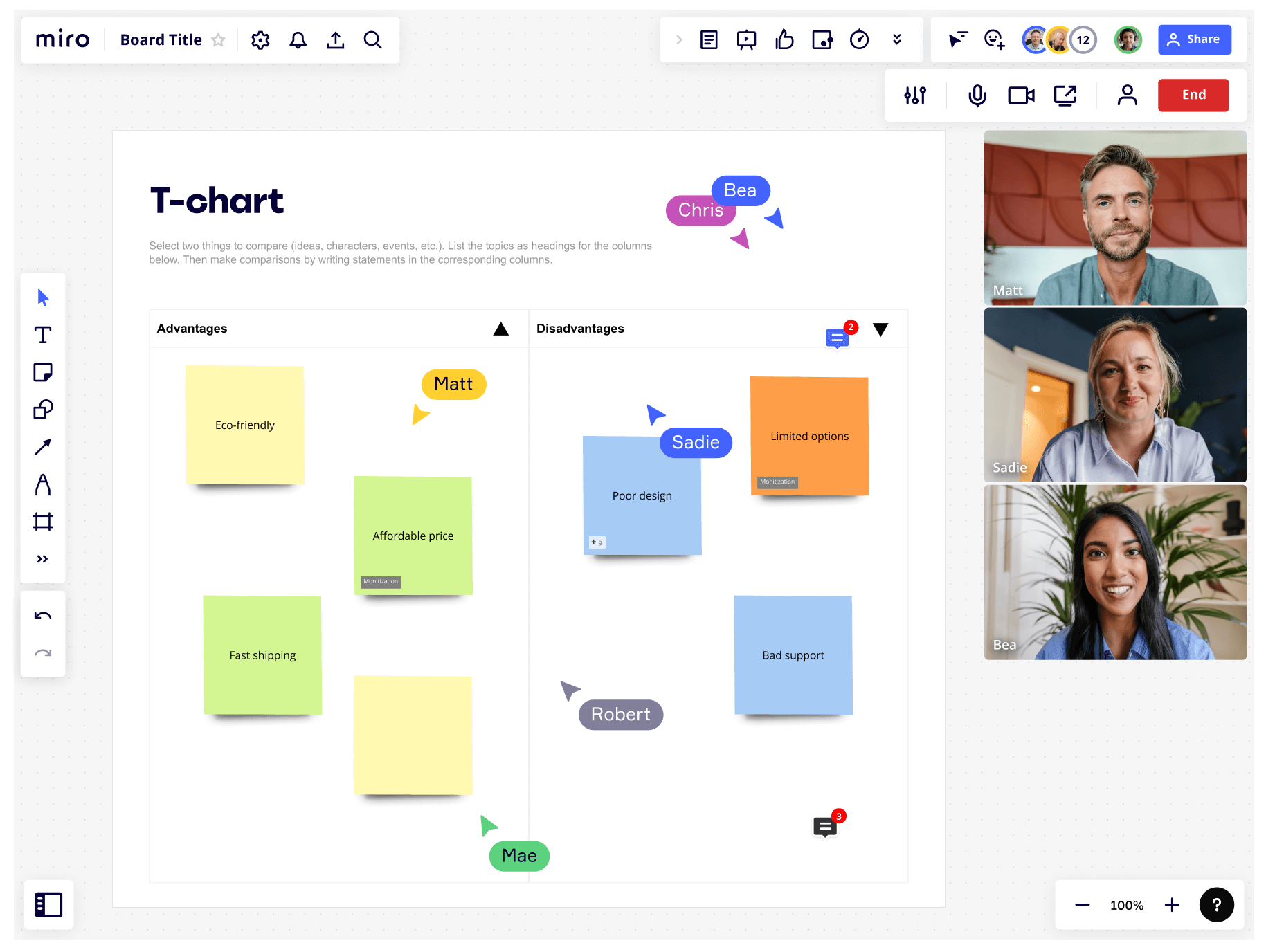
Task: Pick the Connection line arrow tool
Action: (x=43, y=447)
